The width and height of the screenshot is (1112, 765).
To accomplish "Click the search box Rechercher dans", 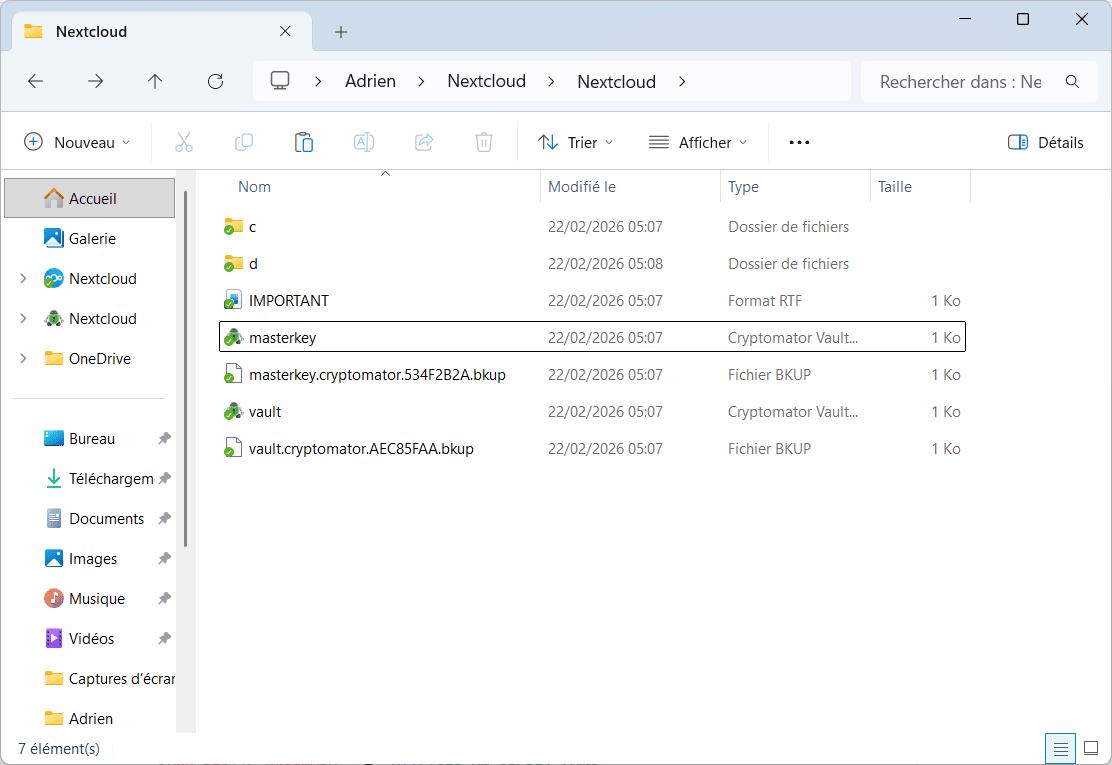I will pyautogui.click(x=960, y=82).
